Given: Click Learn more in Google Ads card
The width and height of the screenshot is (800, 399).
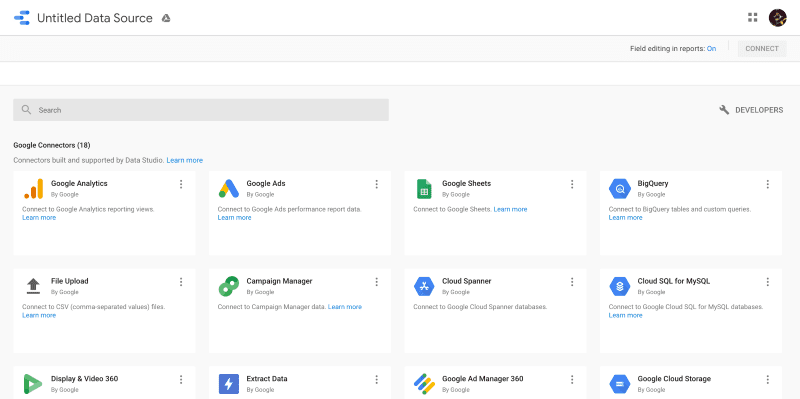Looking at the screenshot, I should [x=235, y=217].
